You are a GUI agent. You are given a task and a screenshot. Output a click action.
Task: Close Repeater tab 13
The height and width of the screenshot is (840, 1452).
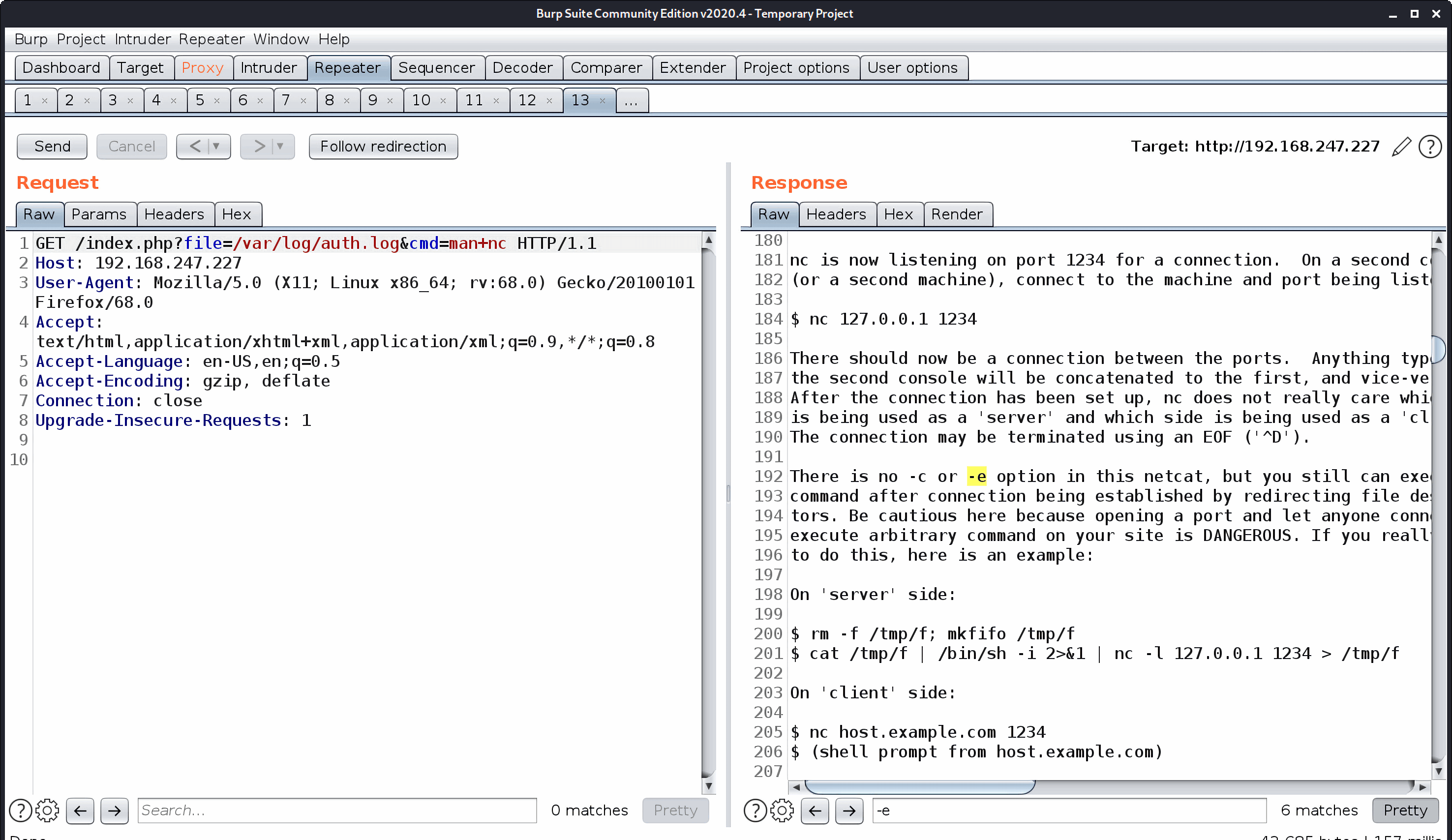point(602,101)
